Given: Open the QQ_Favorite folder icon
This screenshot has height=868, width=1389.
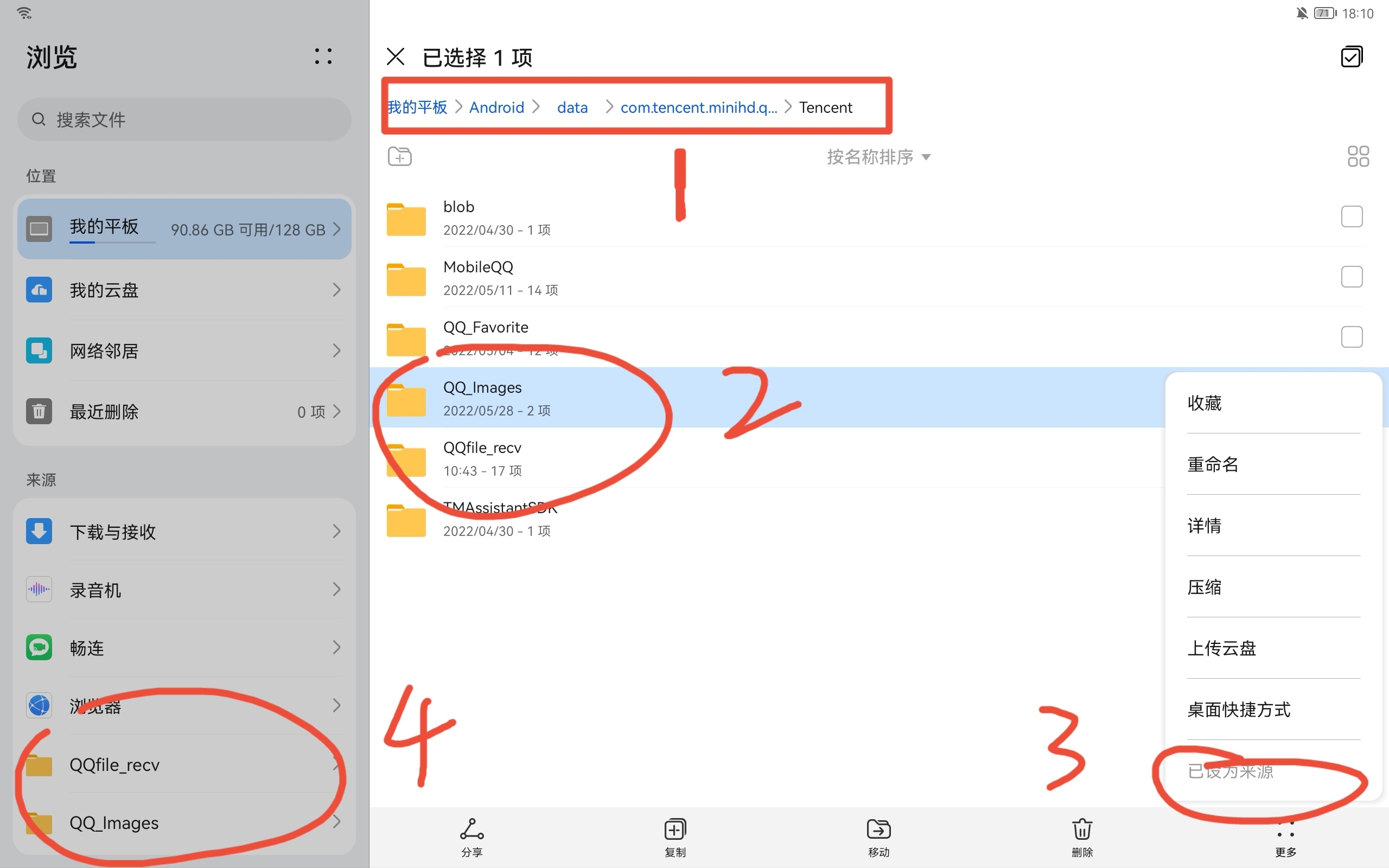Looking at the screenshot, I should tap(406, 339).
